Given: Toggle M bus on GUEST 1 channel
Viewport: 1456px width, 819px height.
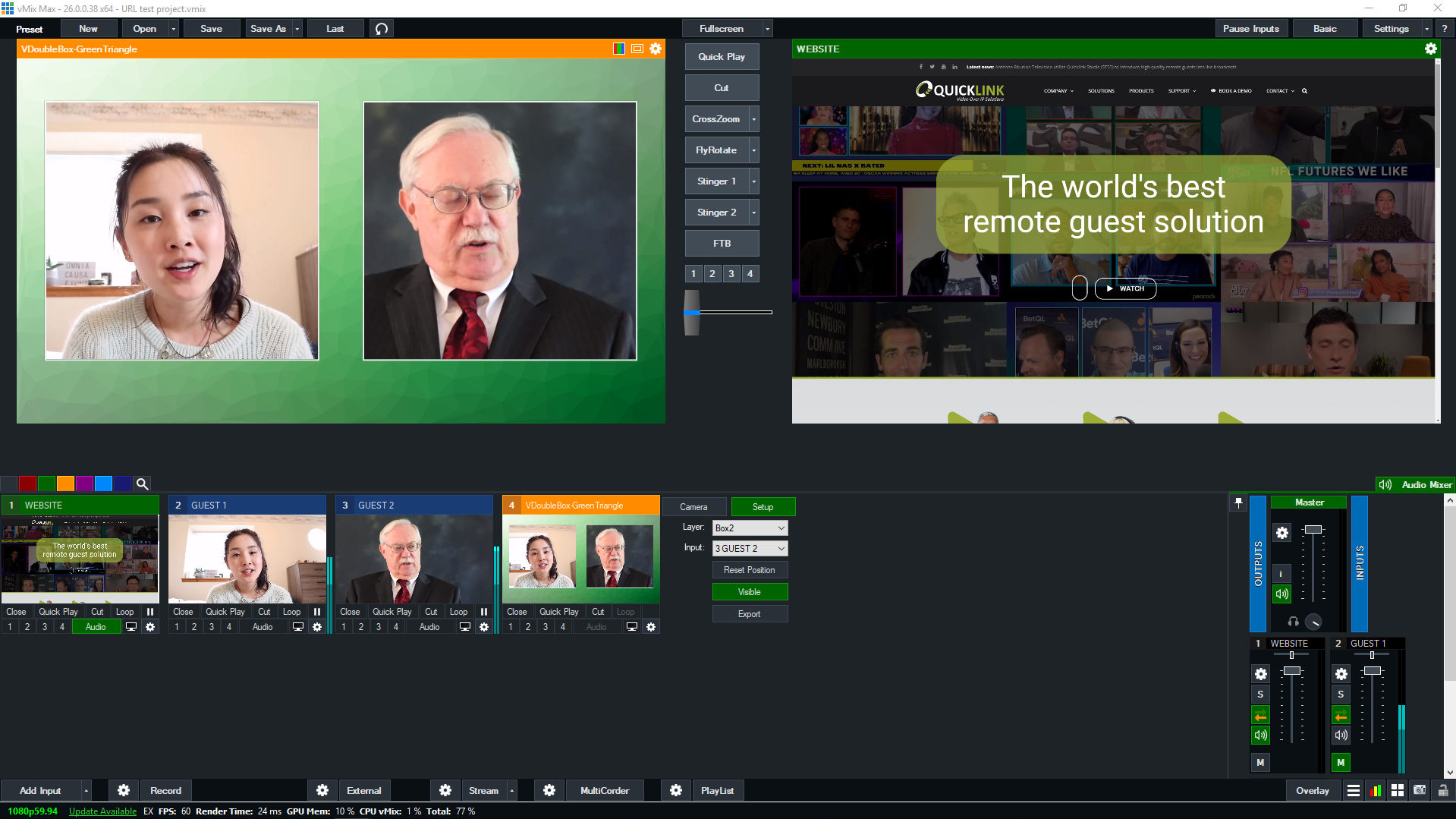Looking at the screenshot, I should click(x=1341, y=763).
